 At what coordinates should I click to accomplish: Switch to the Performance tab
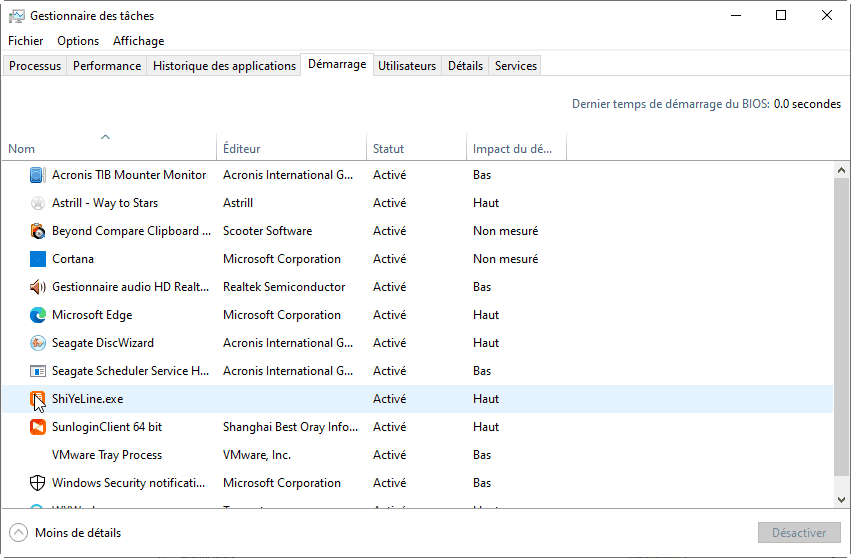coord(107,66)
